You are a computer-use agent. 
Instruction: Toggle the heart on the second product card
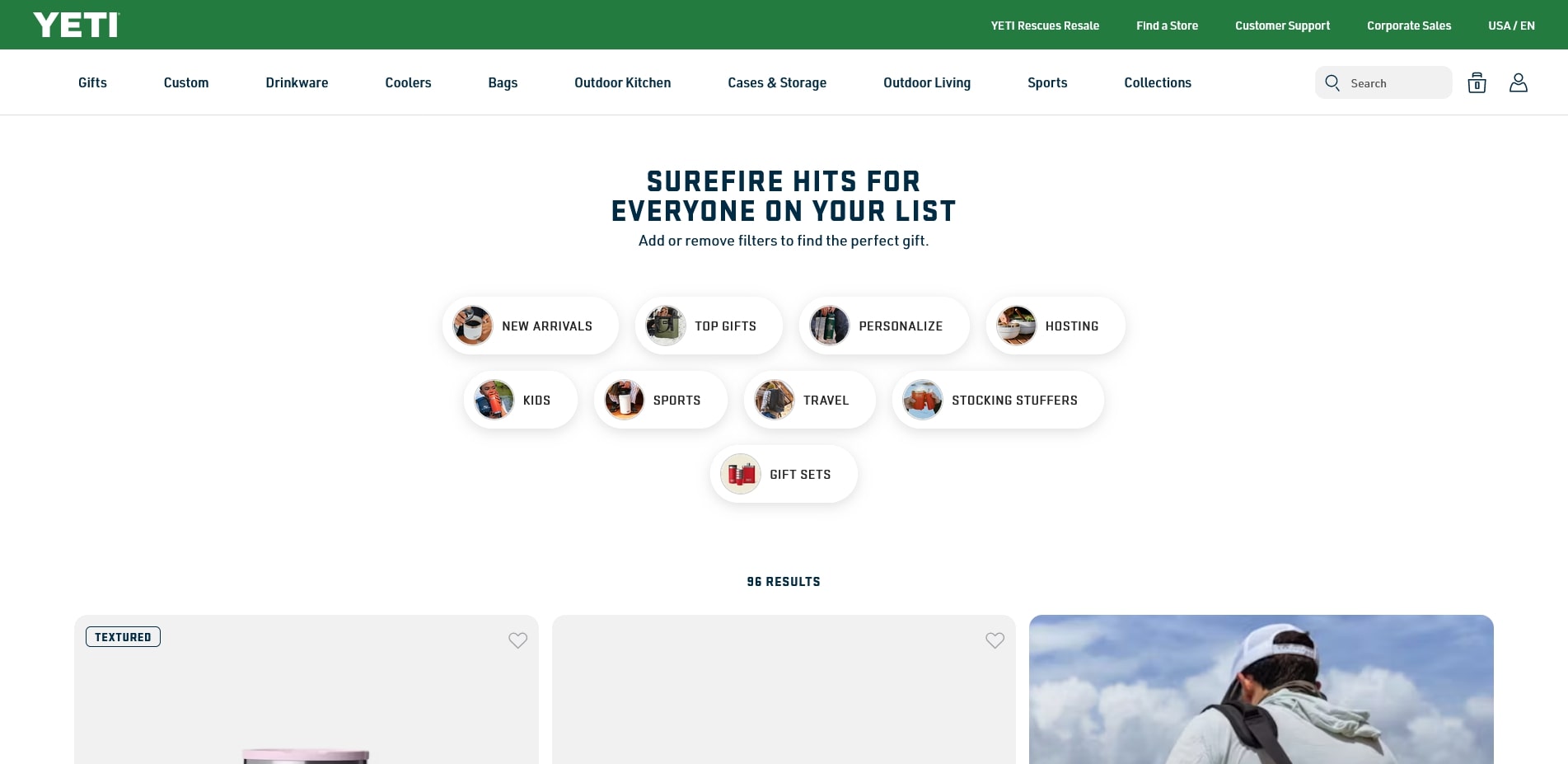tap(995, 640)
